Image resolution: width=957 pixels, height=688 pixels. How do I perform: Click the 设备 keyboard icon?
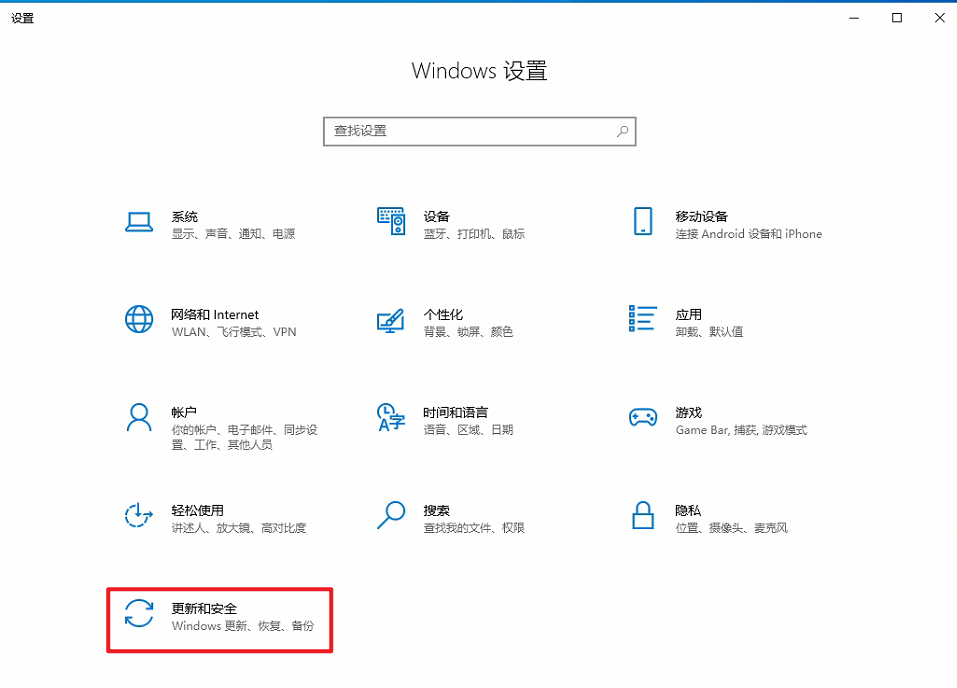[x=390, y=222]
